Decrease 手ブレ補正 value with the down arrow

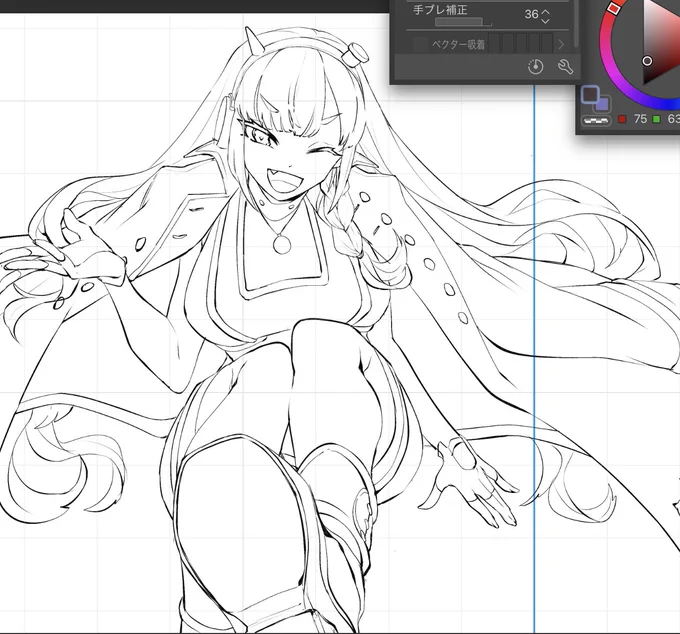[546, 20]
